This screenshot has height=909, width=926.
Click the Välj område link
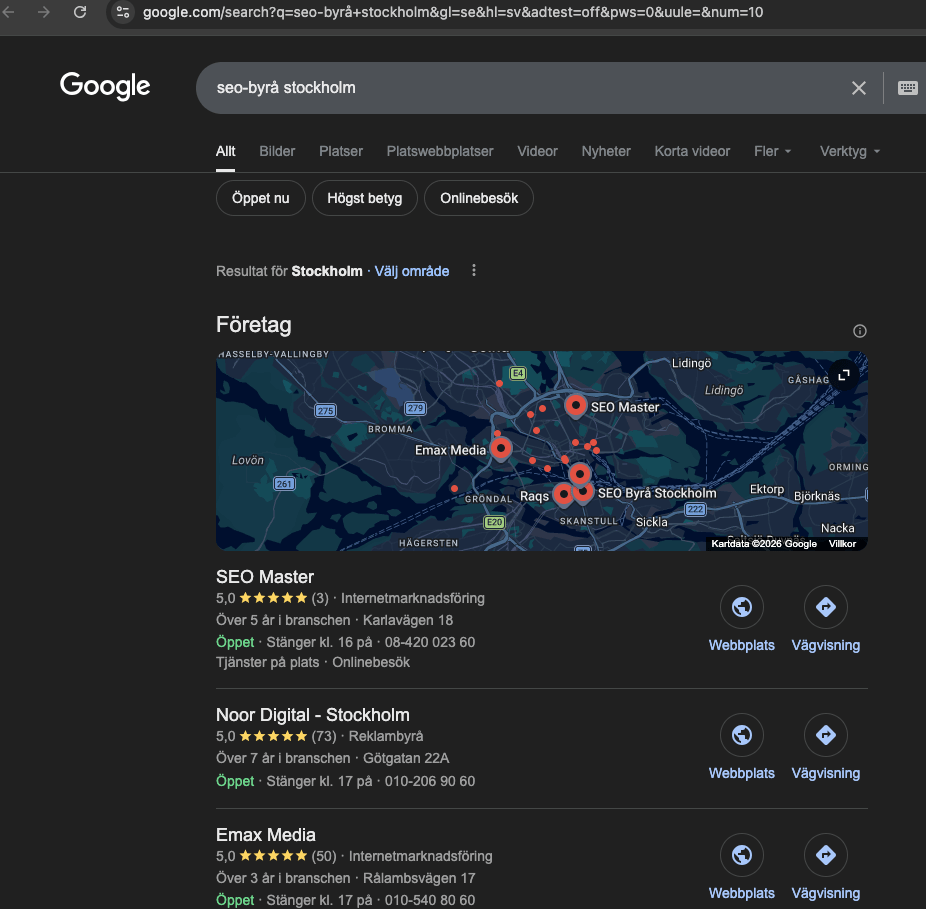tap(412, 271)
